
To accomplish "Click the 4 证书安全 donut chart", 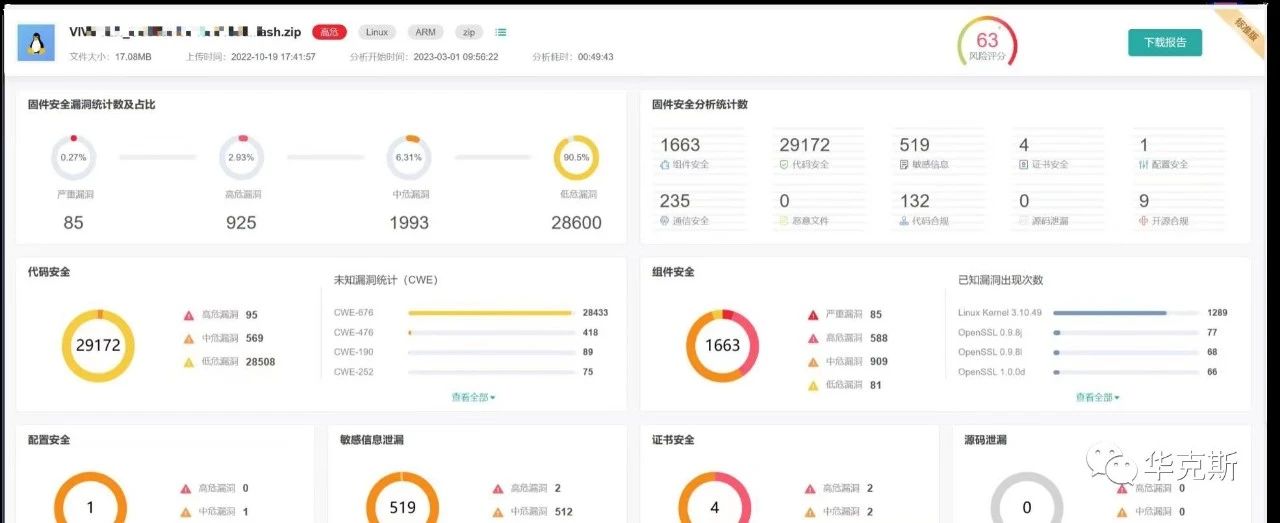I will pos(714,498).
